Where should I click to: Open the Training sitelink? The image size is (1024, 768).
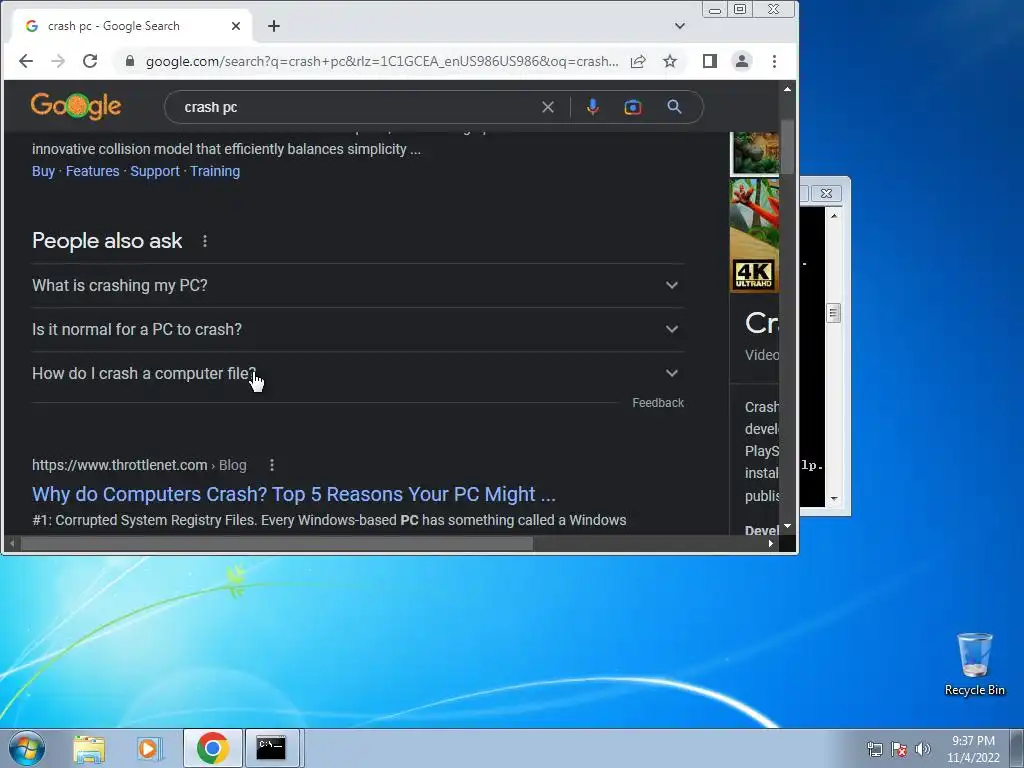click(x=215, y=171)
